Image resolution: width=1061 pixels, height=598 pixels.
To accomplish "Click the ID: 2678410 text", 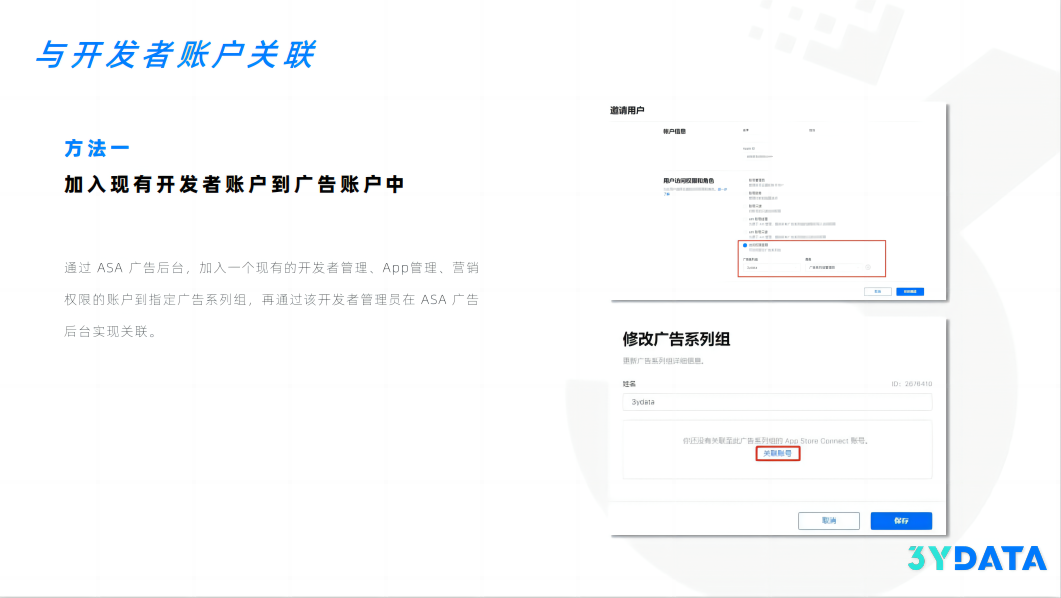I will 911,384.
